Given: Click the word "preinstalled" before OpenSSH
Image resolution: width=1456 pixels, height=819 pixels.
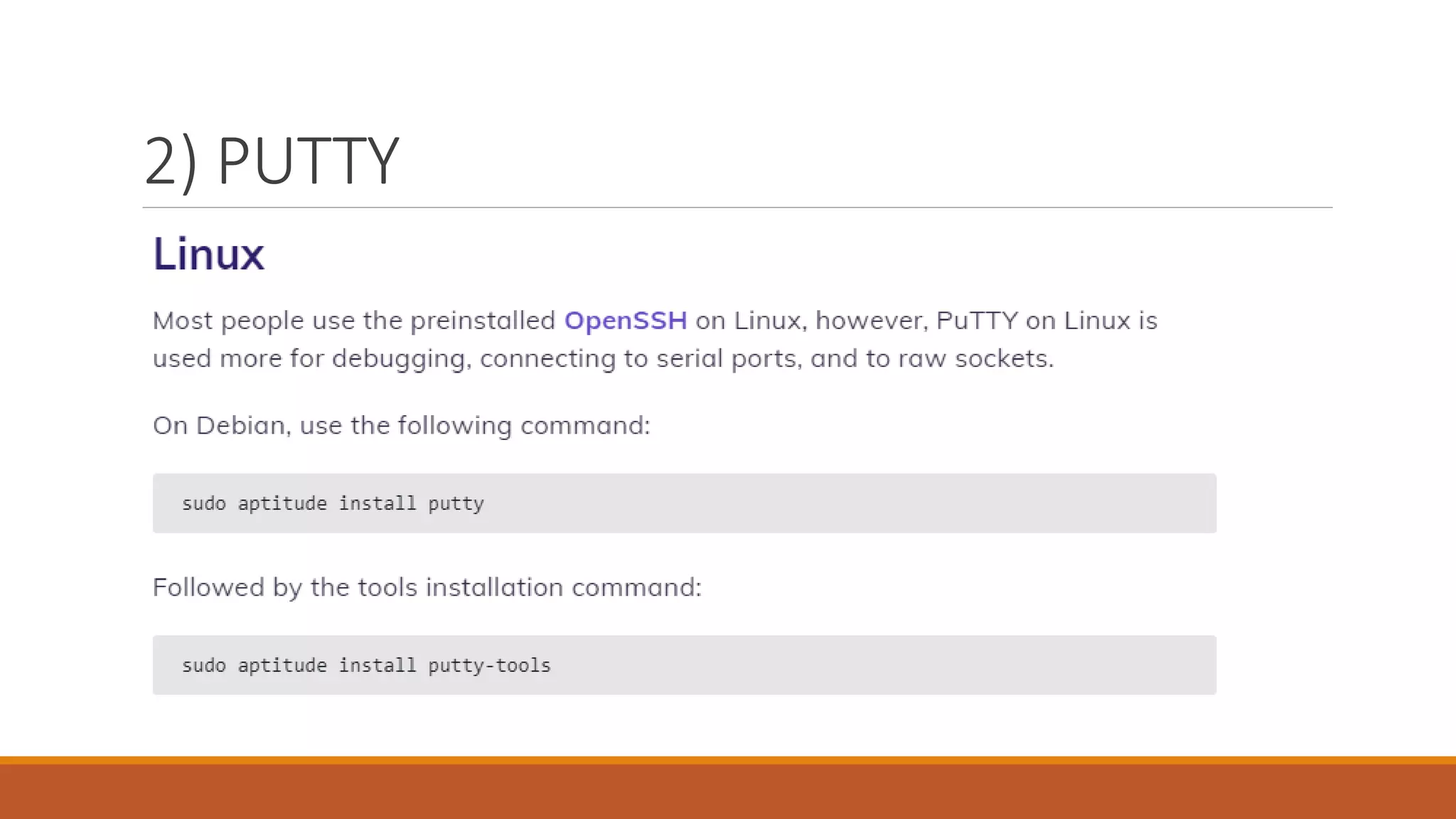Looking at the screenshot, I should (x=483, y=321).
